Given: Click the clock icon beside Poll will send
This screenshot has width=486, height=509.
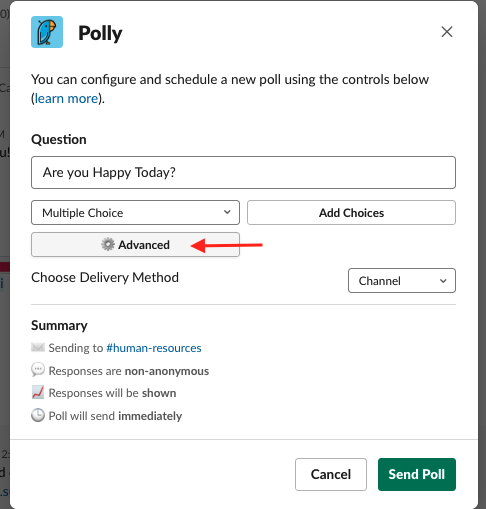Looking at the screenshot, I should tap(38, 415).
